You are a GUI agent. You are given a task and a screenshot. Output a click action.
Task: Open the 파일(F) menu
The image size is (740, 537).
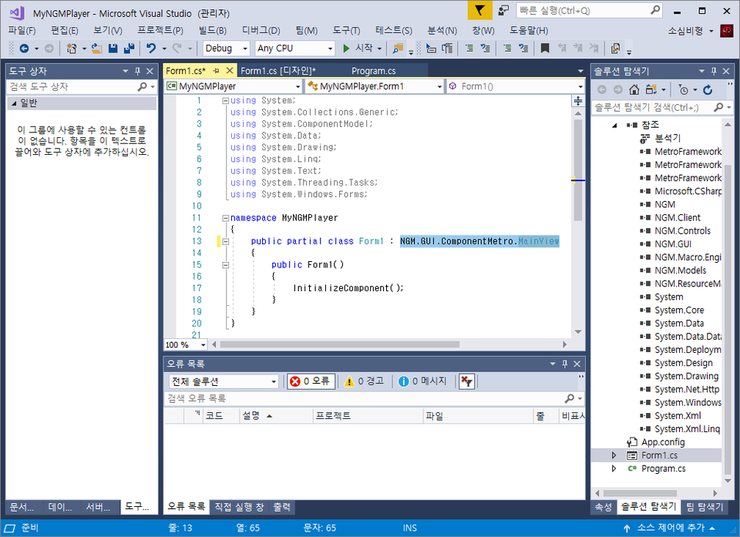(22, 31)
